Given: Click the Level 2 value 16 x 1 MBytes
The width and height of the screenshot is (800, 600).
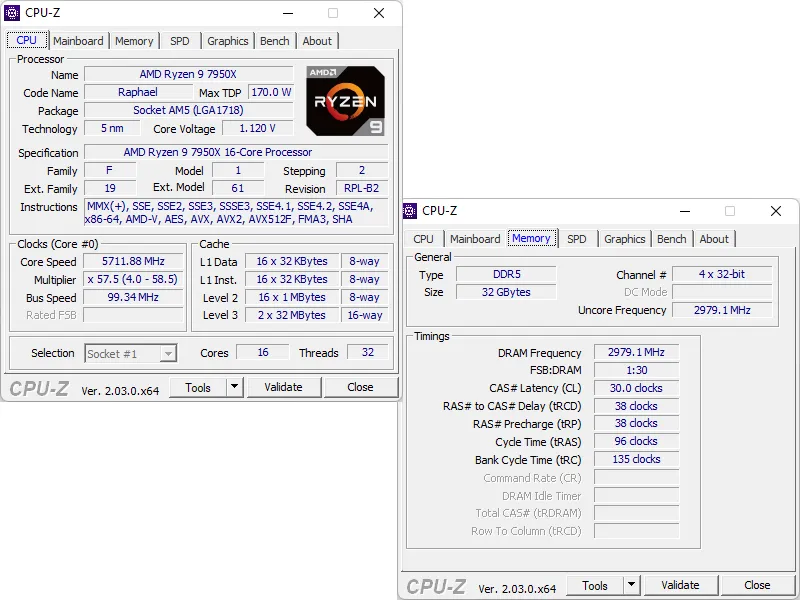Looking at the screenshot, I should pos(292,297).
